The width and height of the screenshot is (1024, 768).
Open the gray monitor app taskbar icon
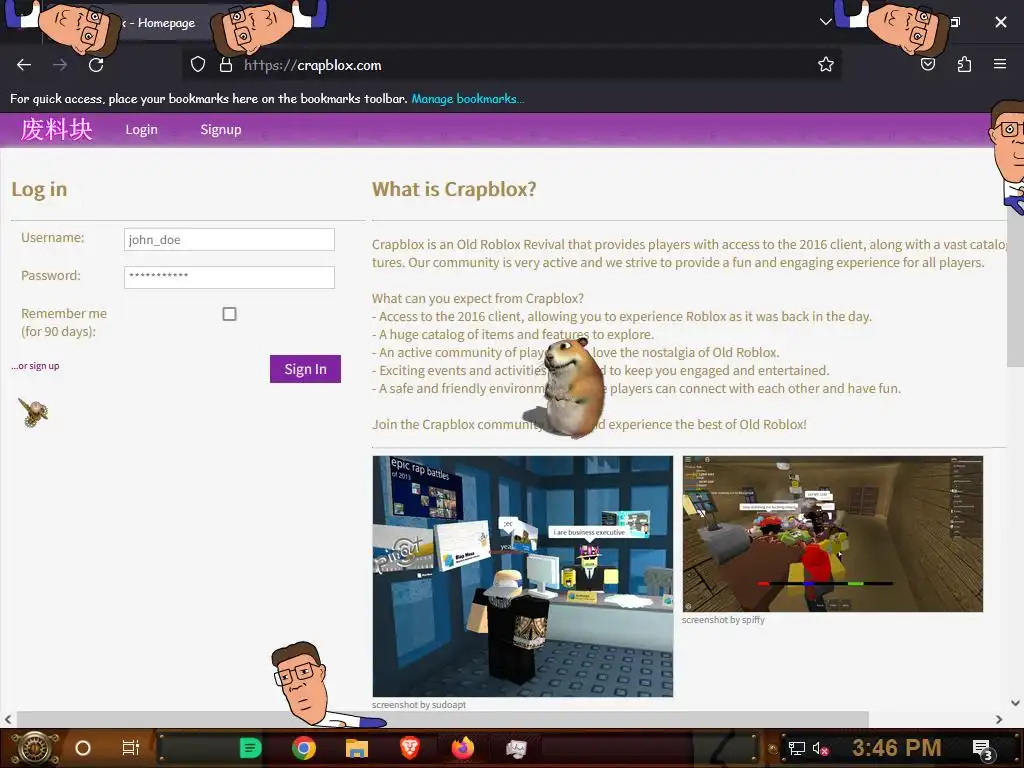point(516,748)
